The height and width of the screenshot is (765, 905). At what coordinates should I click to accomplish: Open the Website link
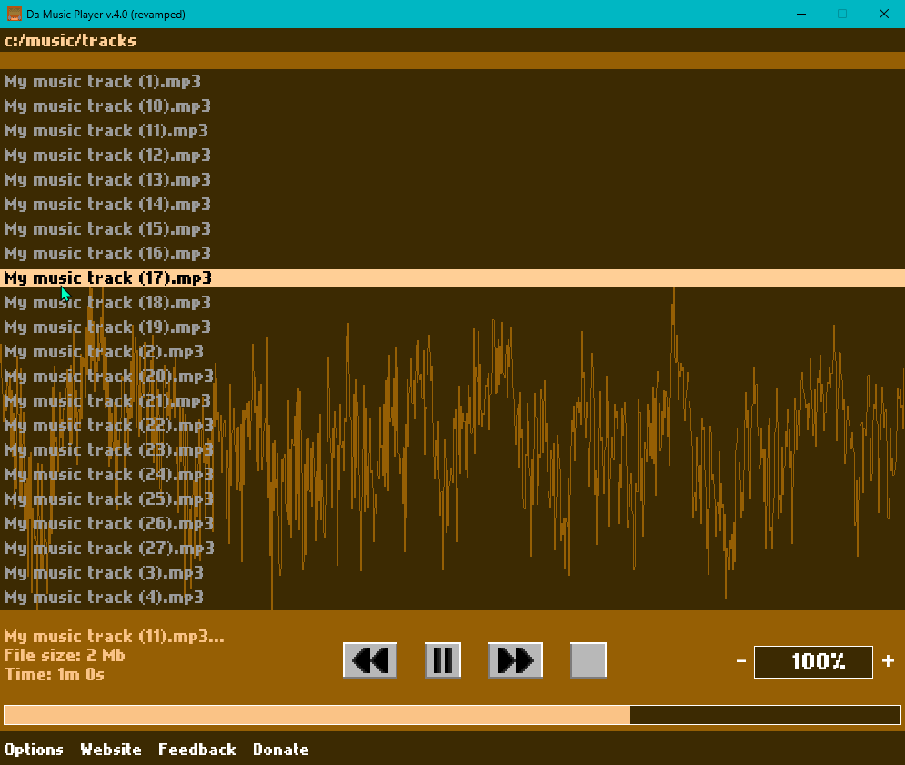(111, 749)
